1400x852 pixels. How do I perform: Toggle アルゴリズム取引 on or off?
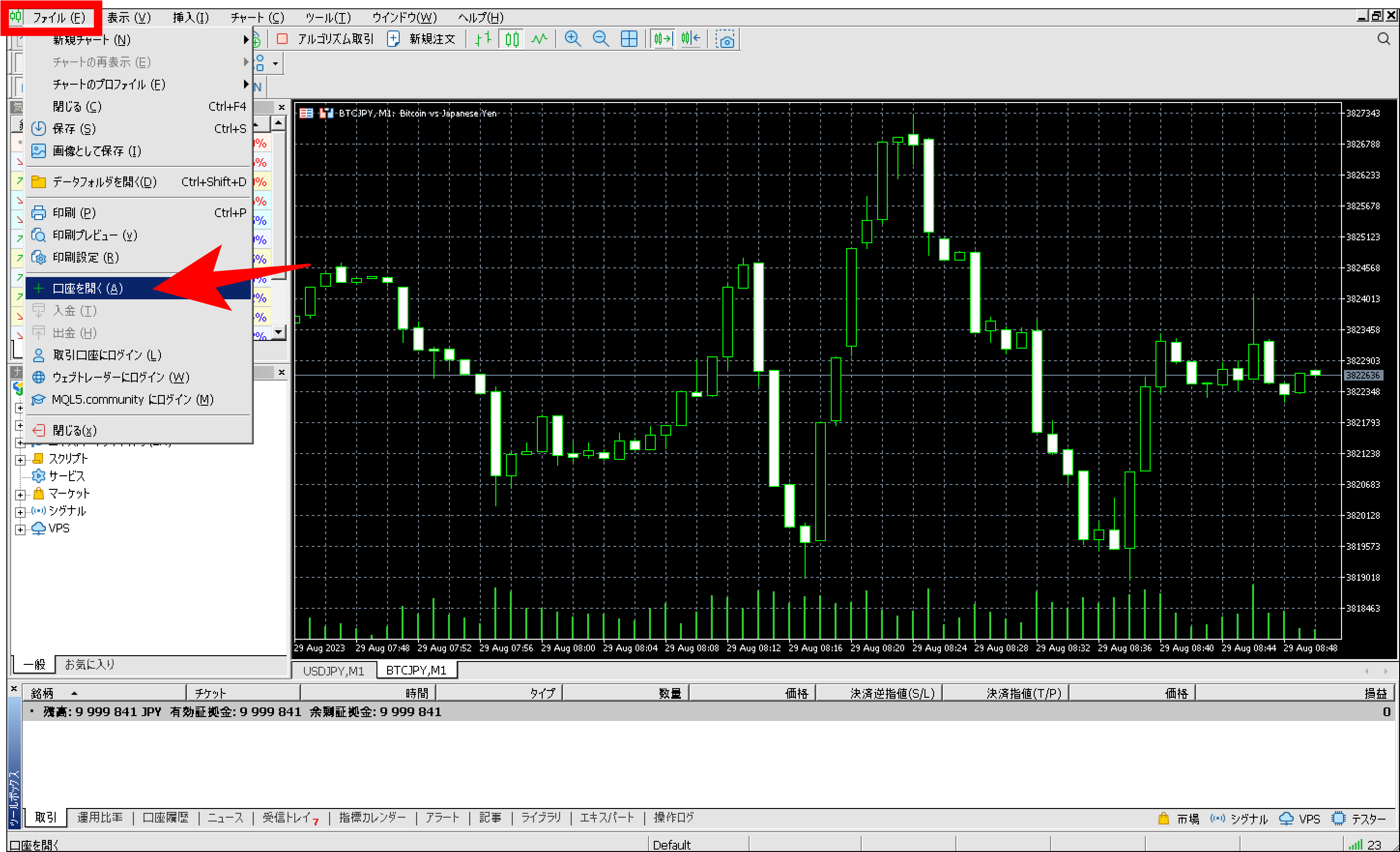coord(325,39)
